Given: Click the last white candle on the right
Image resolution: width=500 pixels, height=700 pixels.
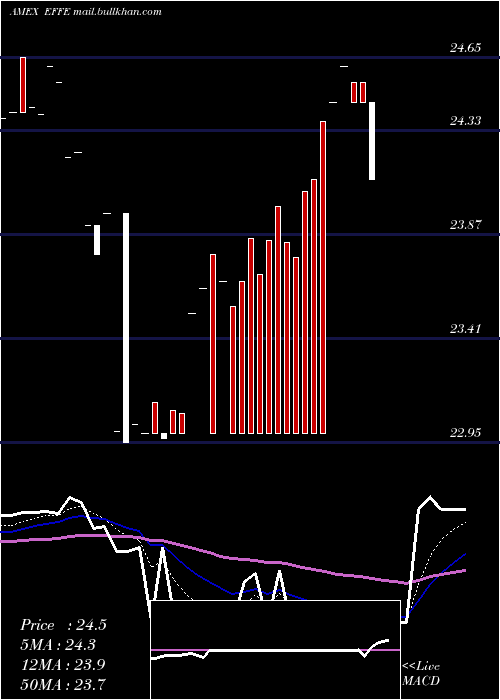Looking at the screenshot, I should tap(371, 141).
